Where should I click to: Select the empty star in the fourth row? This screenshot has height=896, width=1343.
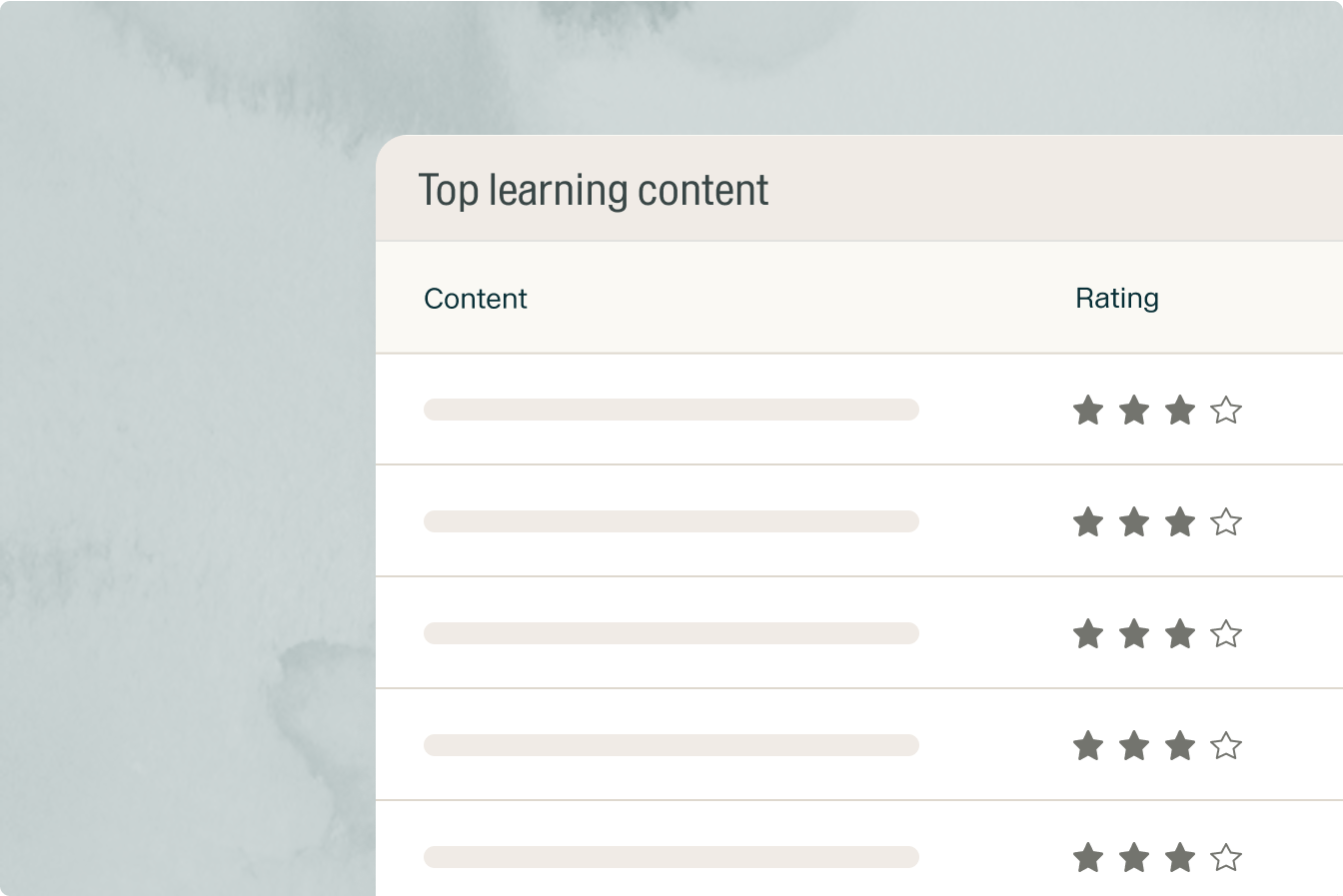pos(1226,746)
